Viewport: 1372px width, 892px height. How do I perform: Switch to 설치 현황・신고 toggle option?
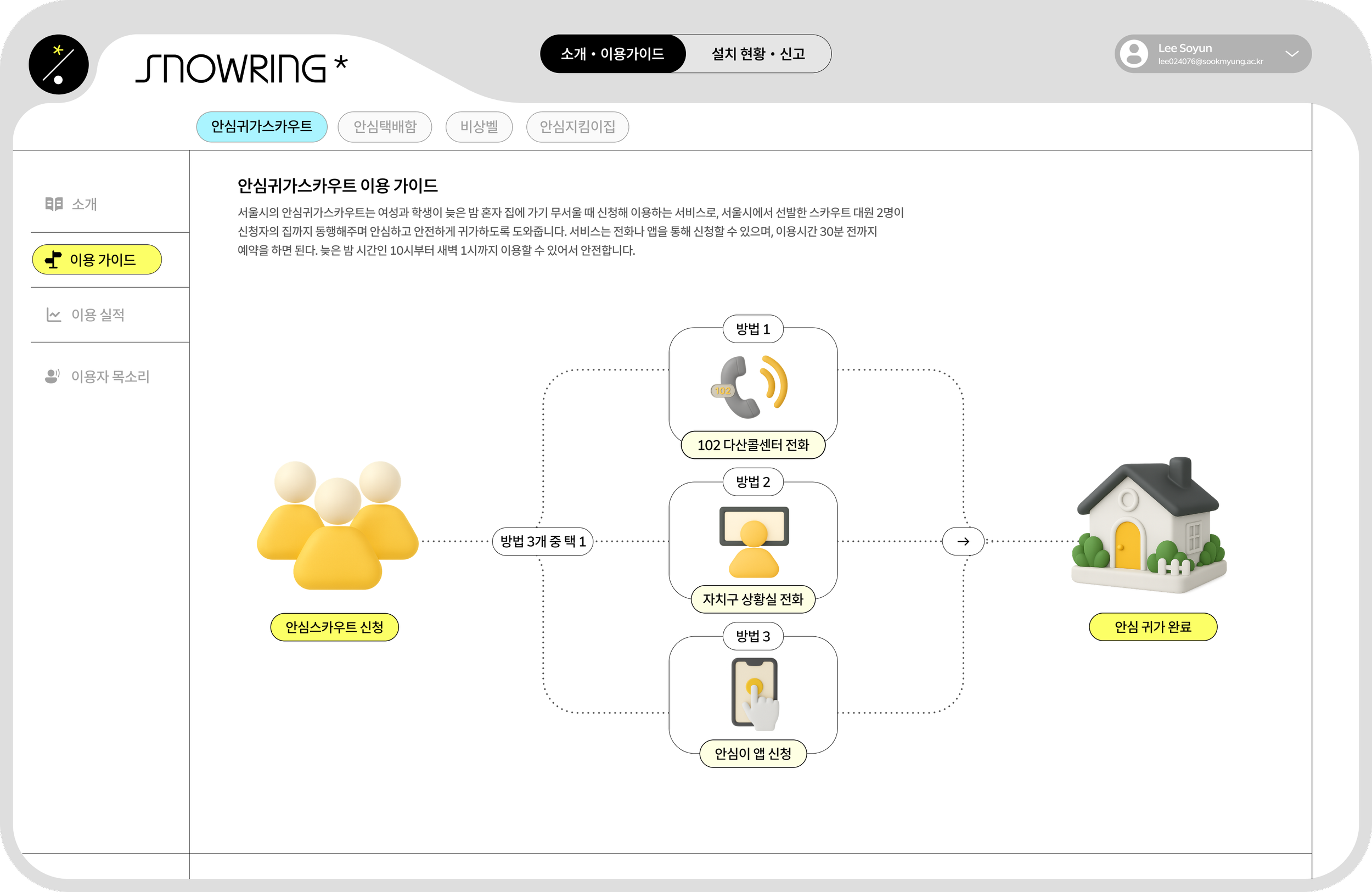[757, 54]
